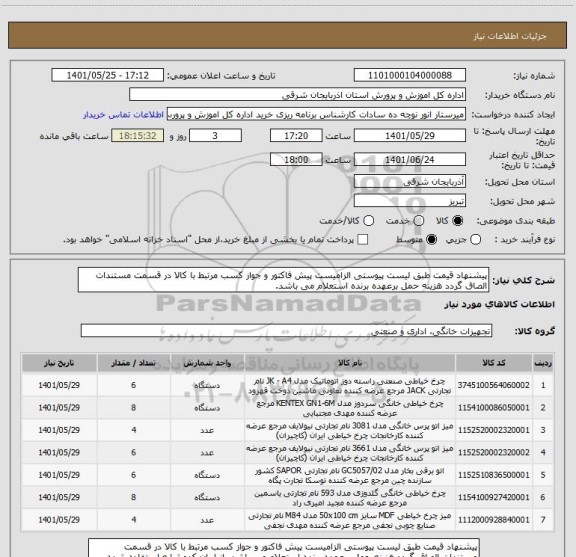Screen dimensions: 576x557
Task: Click the buyer organization name field
Action: (x=298, y=95)
